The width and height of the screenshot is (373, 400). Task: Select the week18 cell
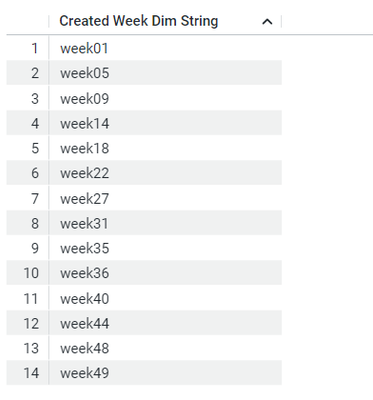[165, 148]
